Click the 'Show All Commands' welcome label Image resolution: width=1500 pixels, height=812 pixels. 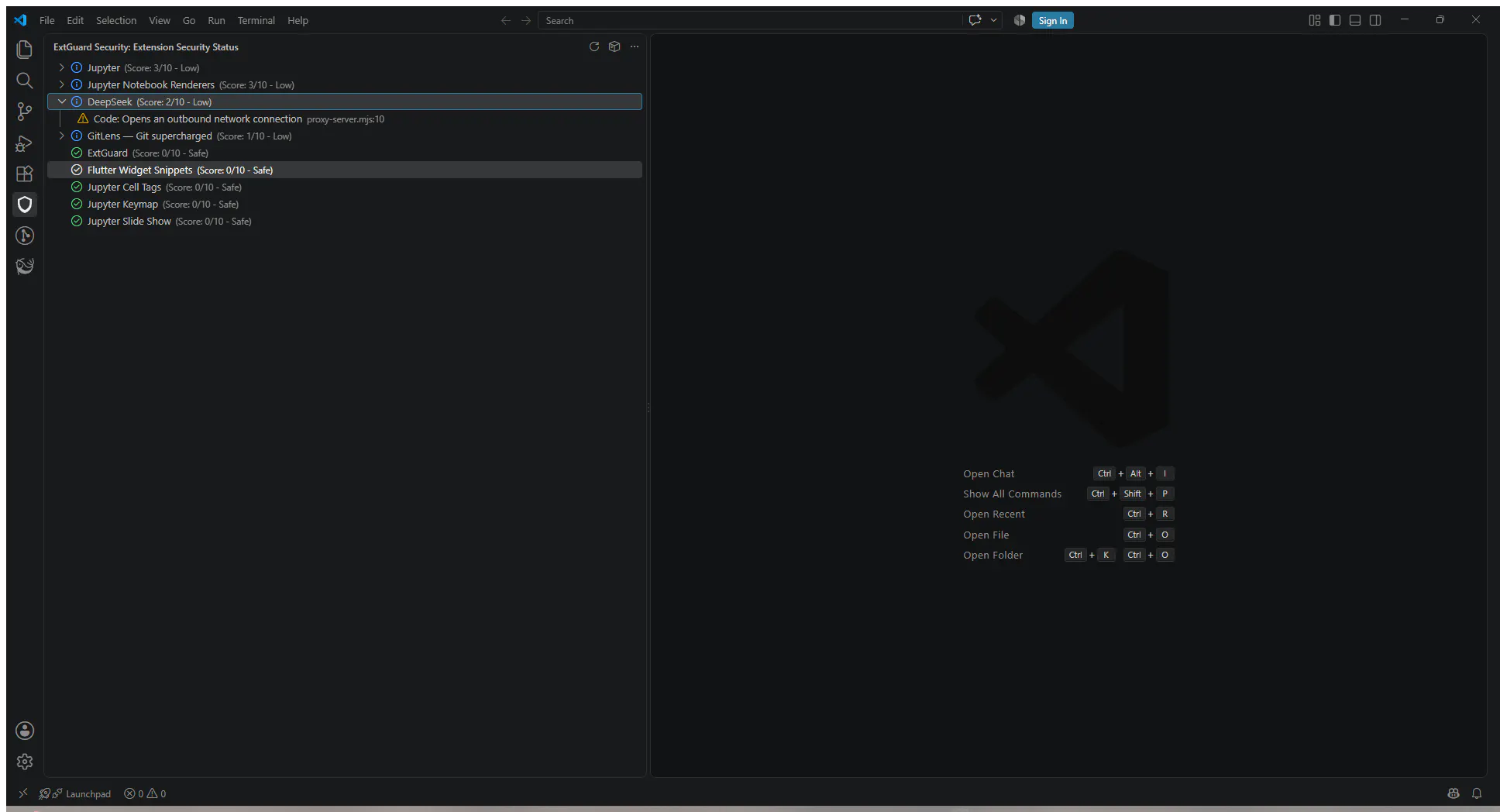click(x=1012, y=494)
